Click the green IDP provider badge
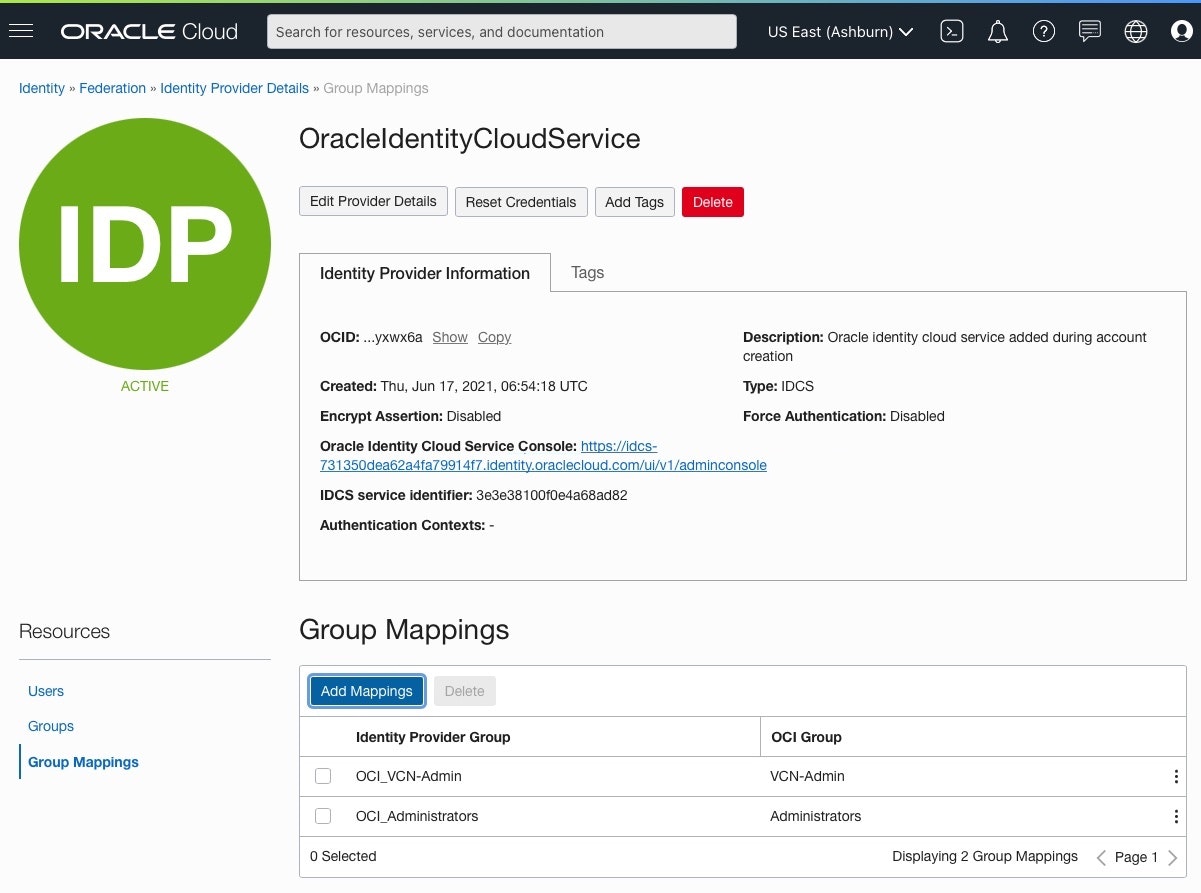 click(145, 243)
